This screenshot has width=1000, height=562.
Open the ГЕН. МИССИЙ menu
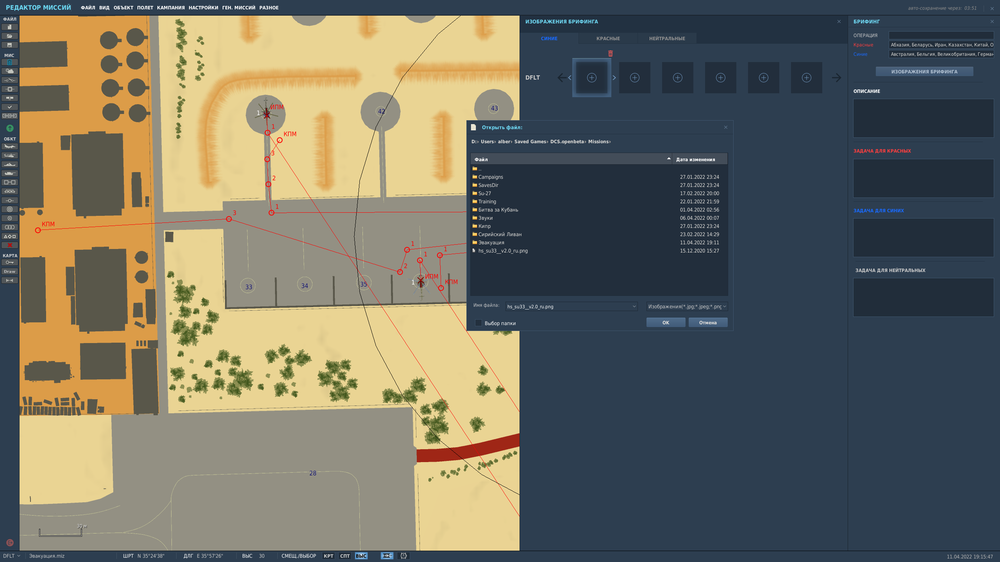(239, 8)
